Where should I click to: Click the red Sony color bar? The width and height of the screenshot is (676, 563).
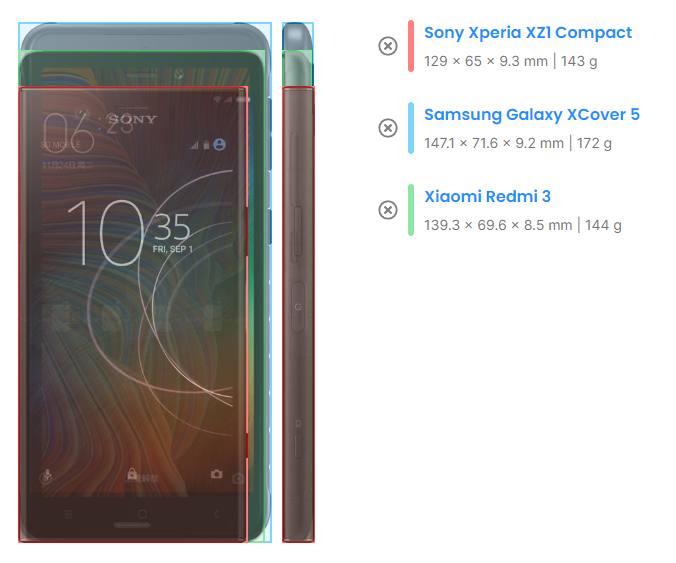click(411, 46)
